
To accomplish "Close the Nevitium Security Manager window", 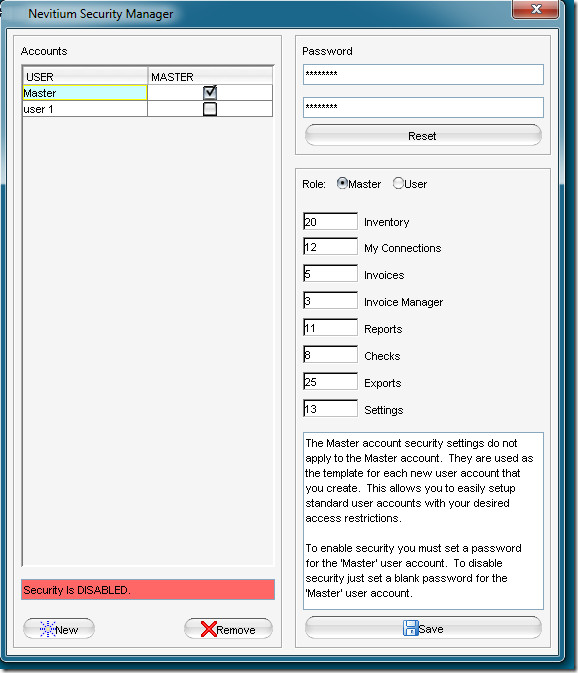I will coord(536,9).
